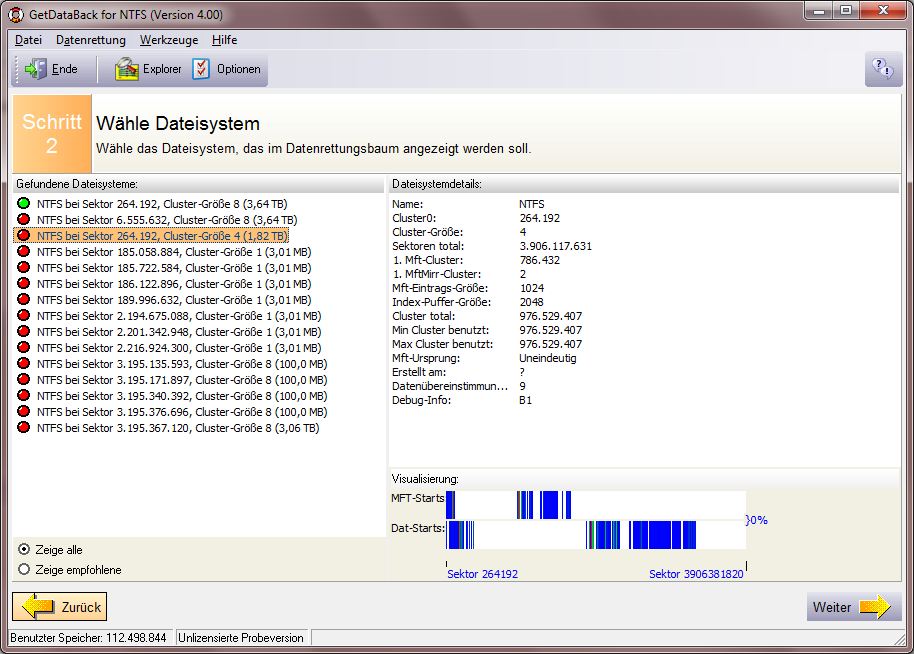Open the help question mark icon
914x654 pixels.
(x=883, y=69)
